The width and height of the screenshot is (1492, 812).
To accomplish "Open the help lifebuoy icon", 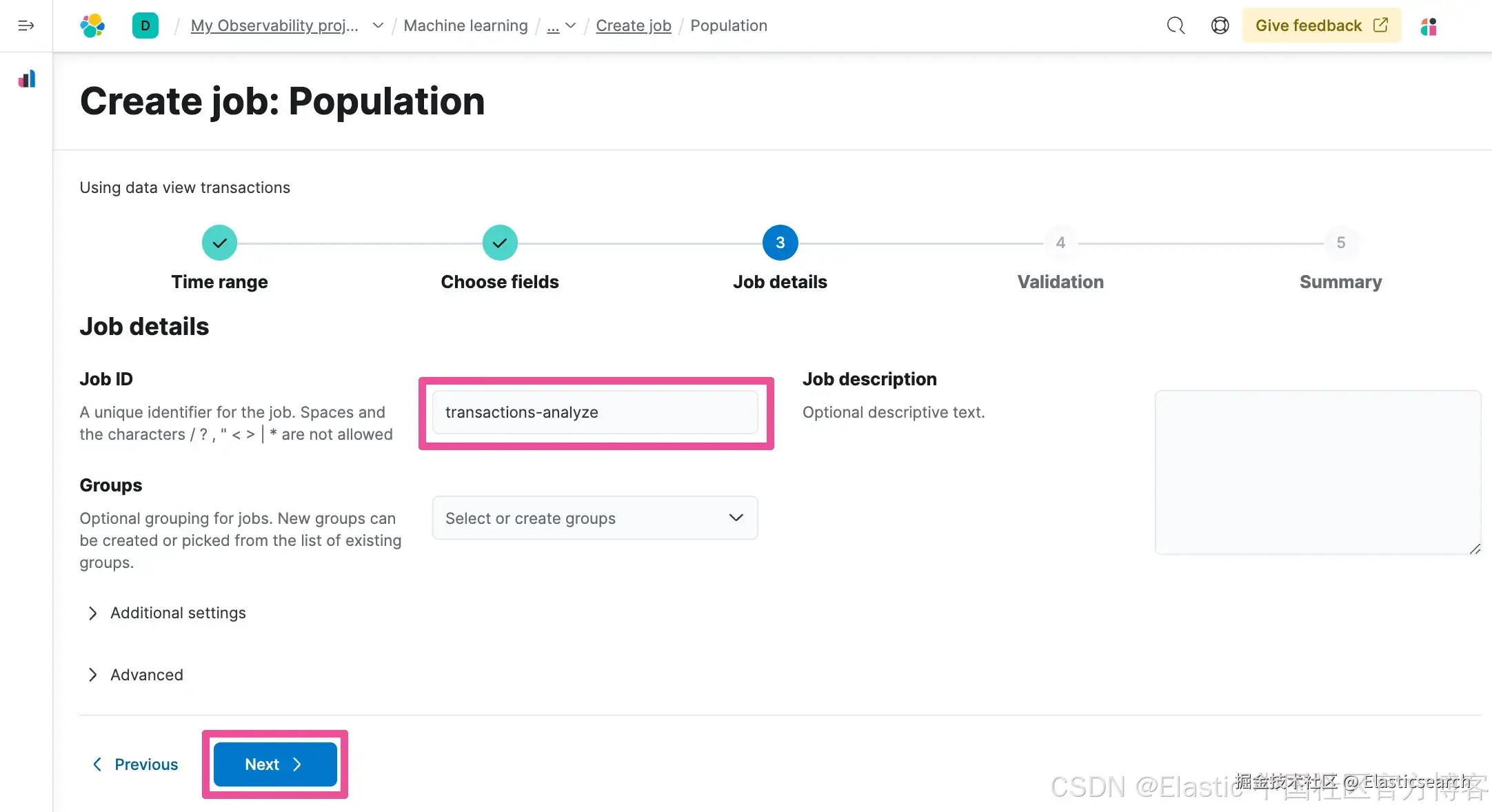I will [1220, 26].
